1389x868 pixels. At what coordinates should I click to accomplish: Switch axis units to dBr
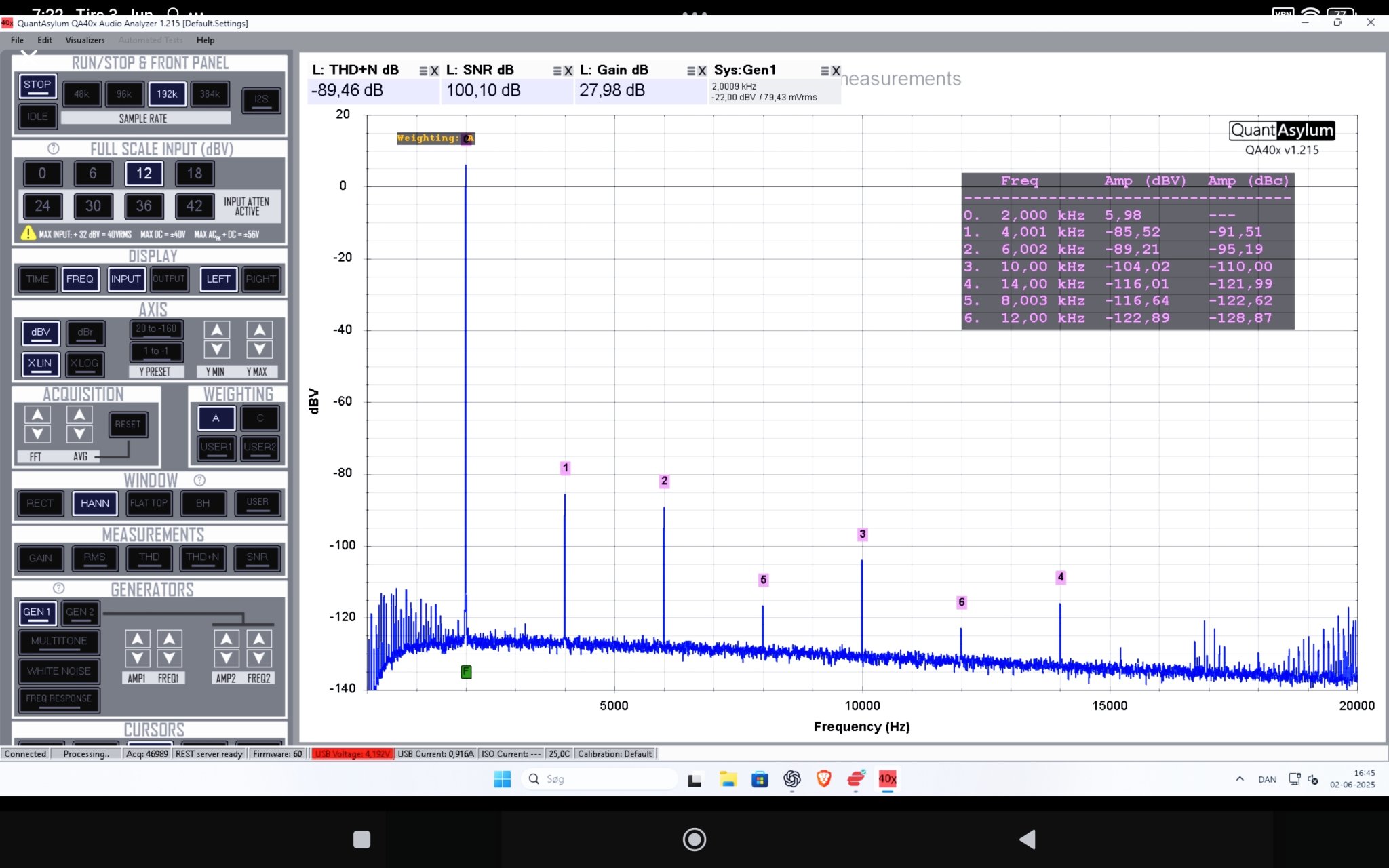85,332
